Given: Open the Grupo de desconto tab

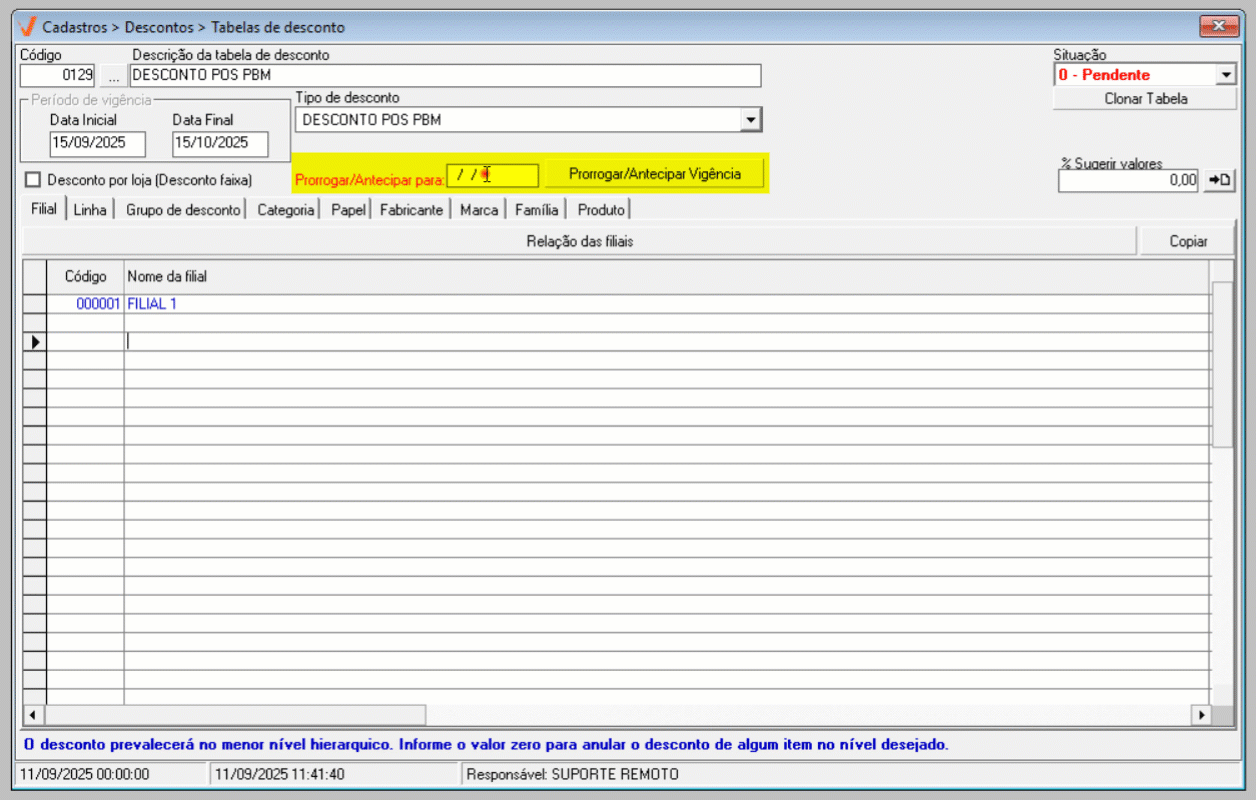Looking at the screenshot, I should tap(183, 210).
